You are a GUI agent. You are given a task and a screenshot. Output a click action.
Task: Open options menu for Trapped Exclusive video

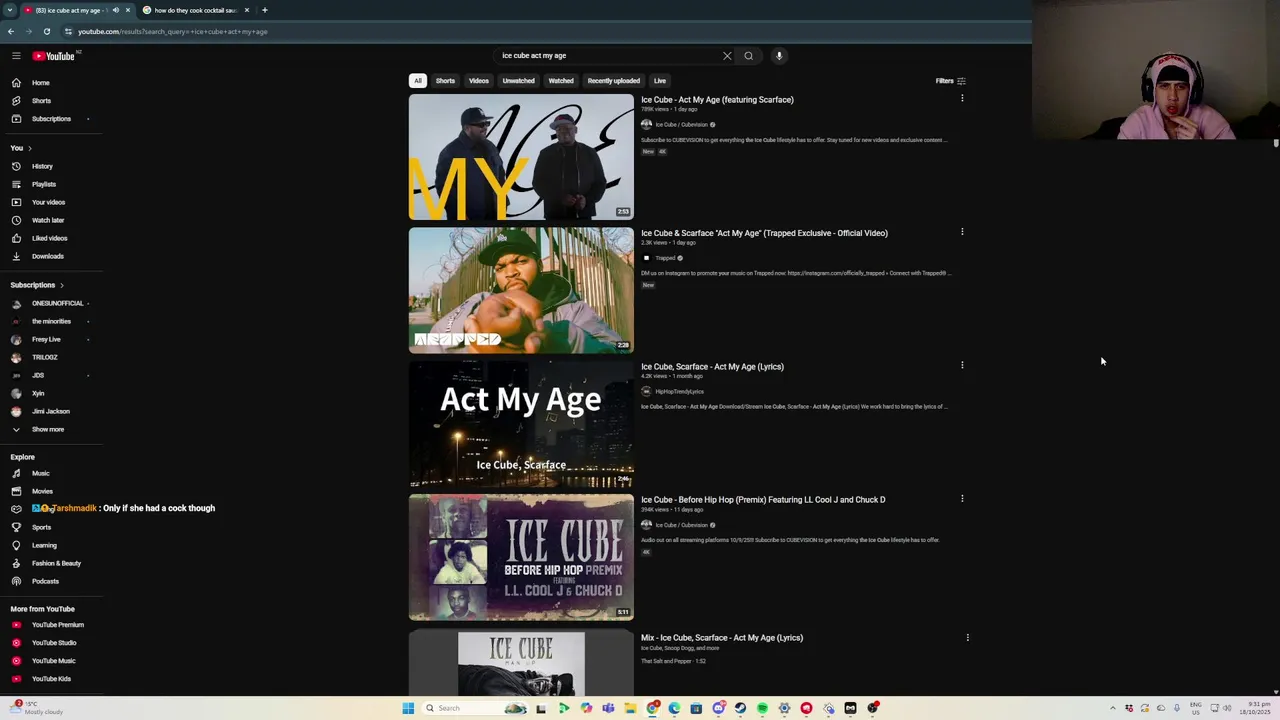click(962, 232)
